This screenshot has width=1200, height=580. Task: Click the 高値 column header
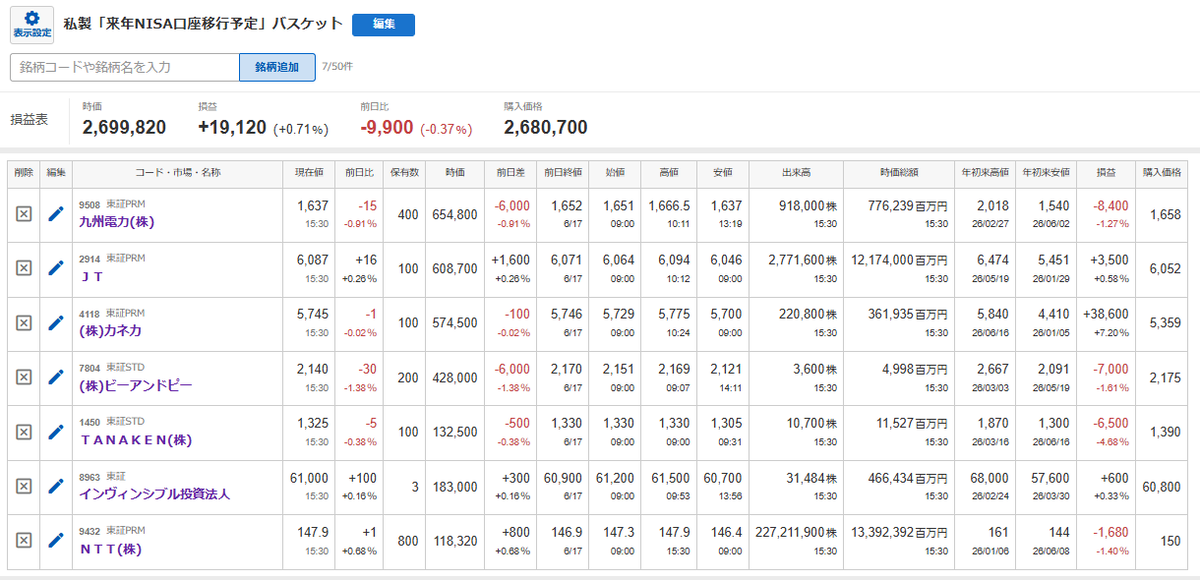point(668,173)
